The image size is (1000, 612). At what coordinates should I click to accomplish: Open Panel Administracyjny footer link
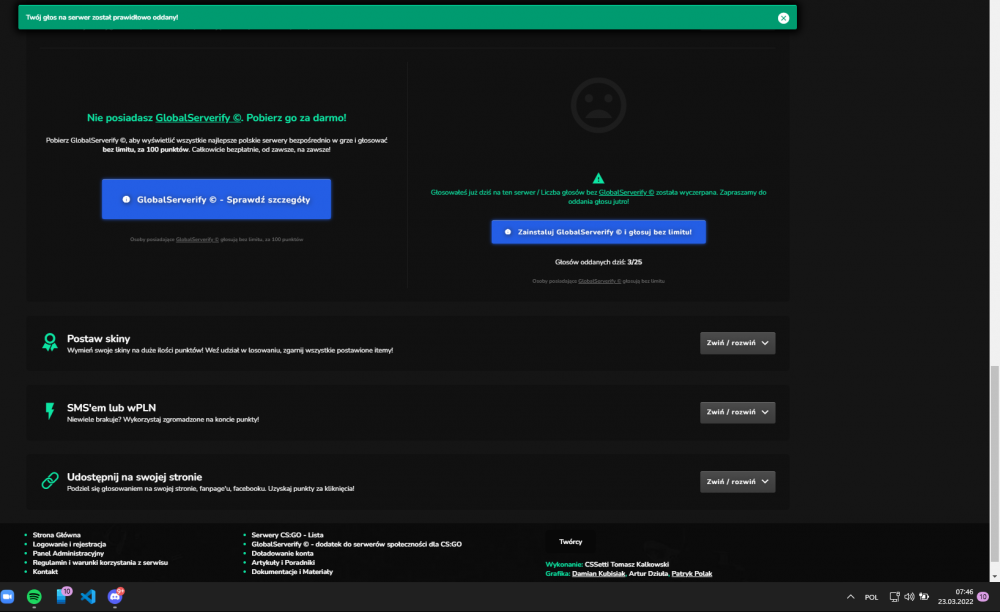68,553
